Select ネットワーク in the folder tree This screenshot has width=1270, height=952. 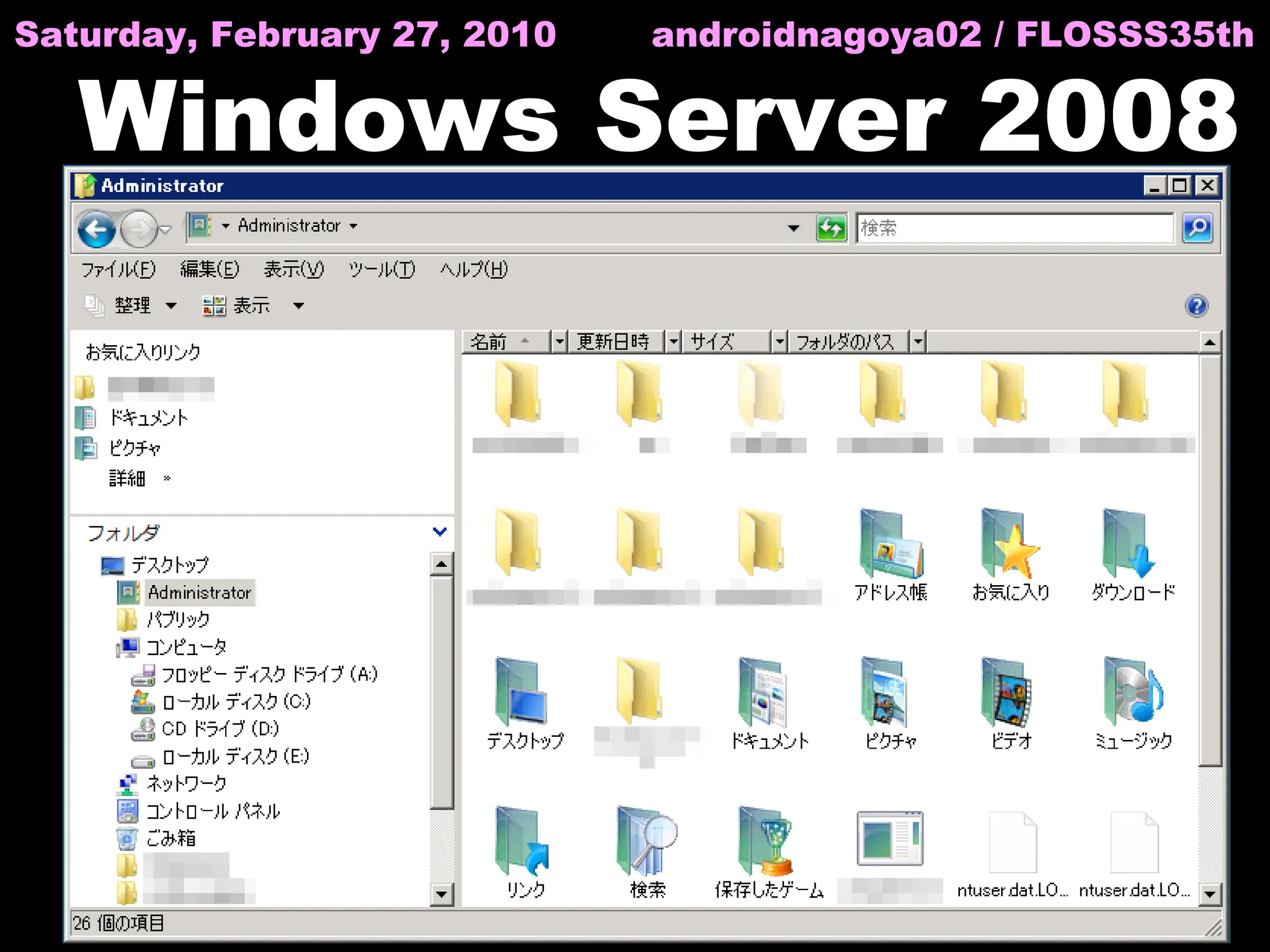click(x=172, y=783)
